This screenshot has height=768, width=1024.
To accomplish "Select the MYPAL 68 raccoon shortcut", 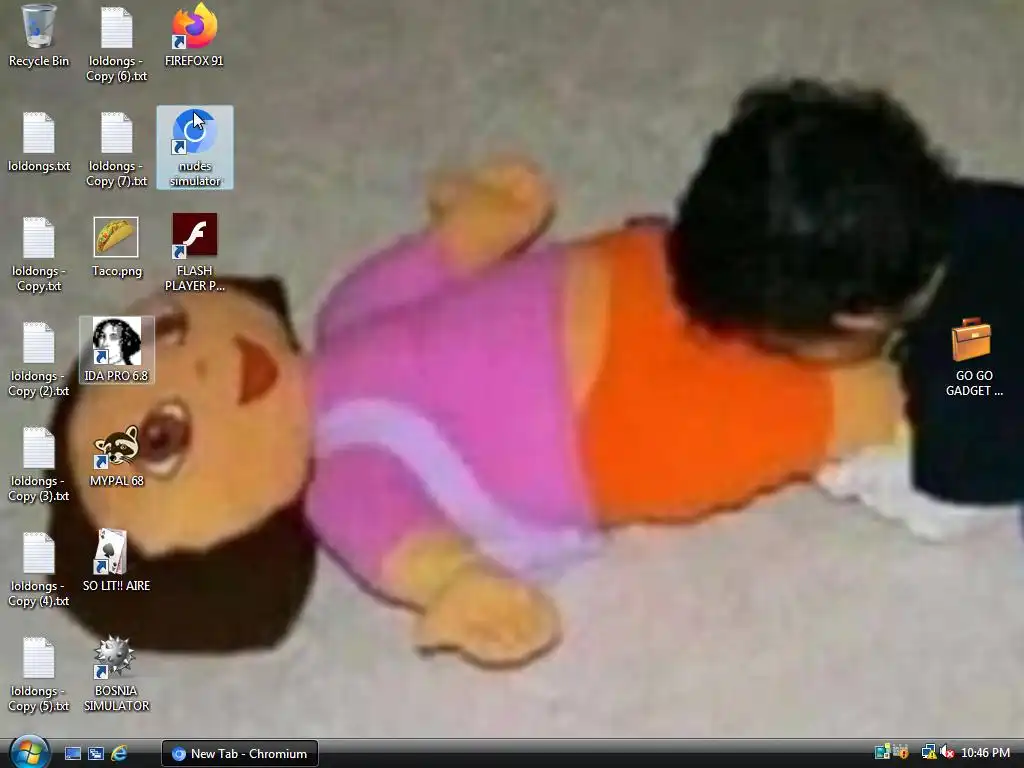I will pos(116,456).
